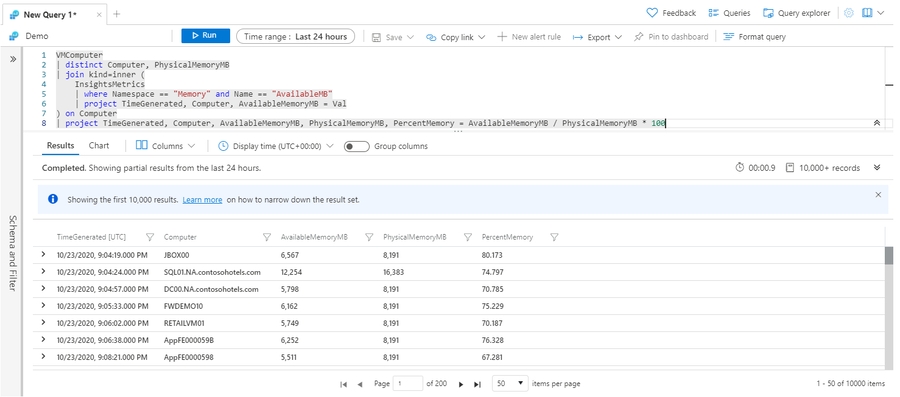
Task: Open the items per page dropdown
Action: pyautogui.click(x=510, y=383)
